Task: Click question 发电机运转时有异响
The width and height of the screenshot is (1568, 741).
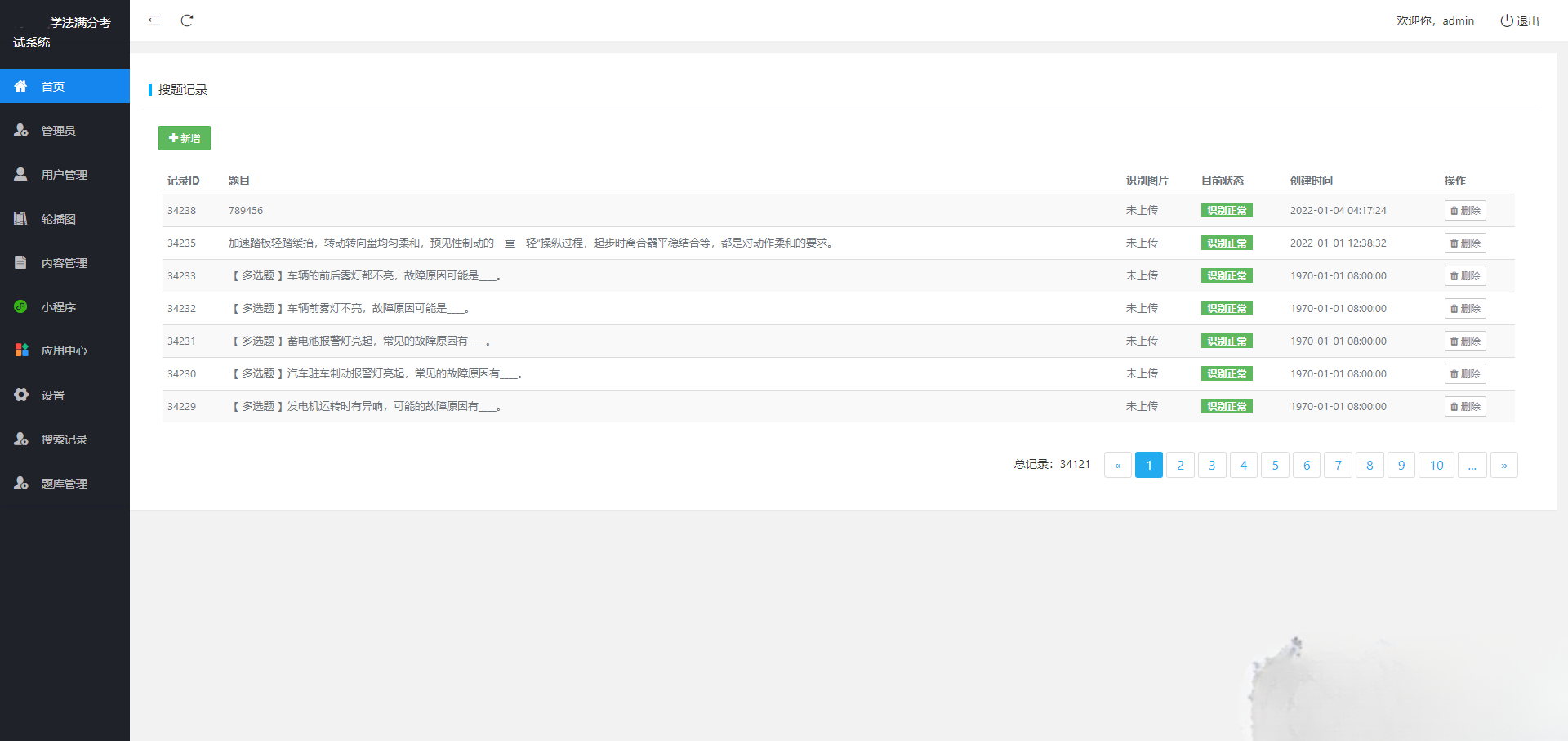Action: pos(365,406)
